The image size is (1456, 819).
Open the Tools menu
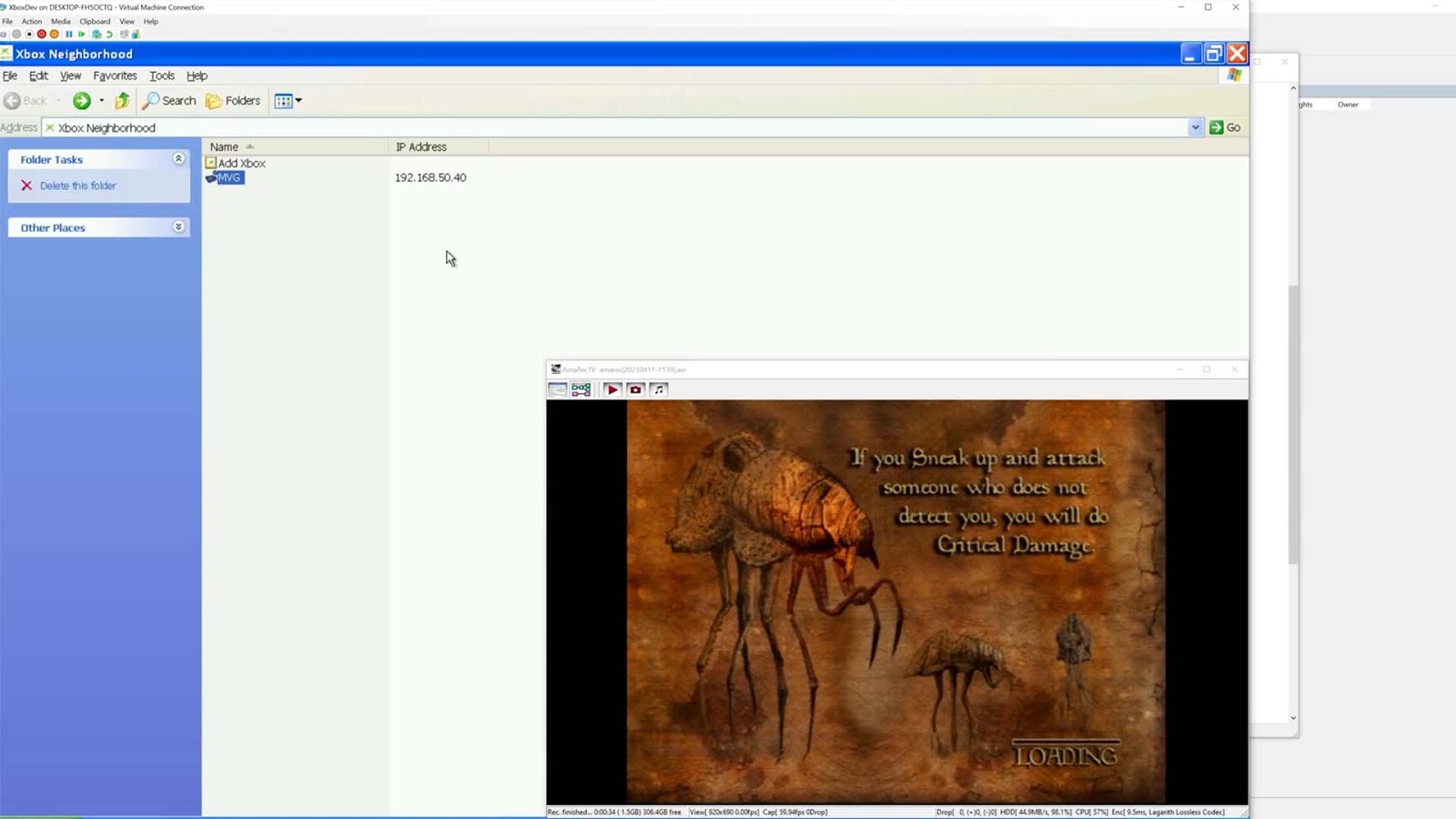click(x=162, y=76)
